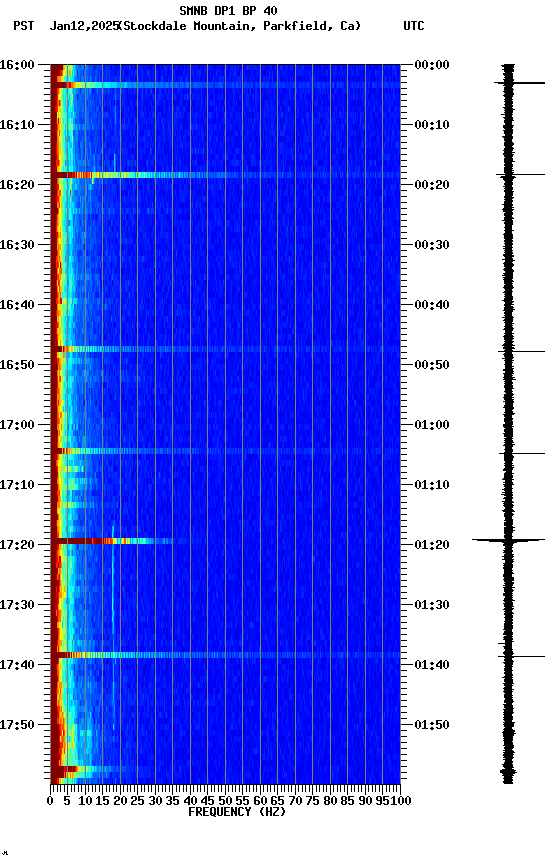Click the 00:10 UTC time label
This screenshot has height=864, width=552.
[432, 125]
